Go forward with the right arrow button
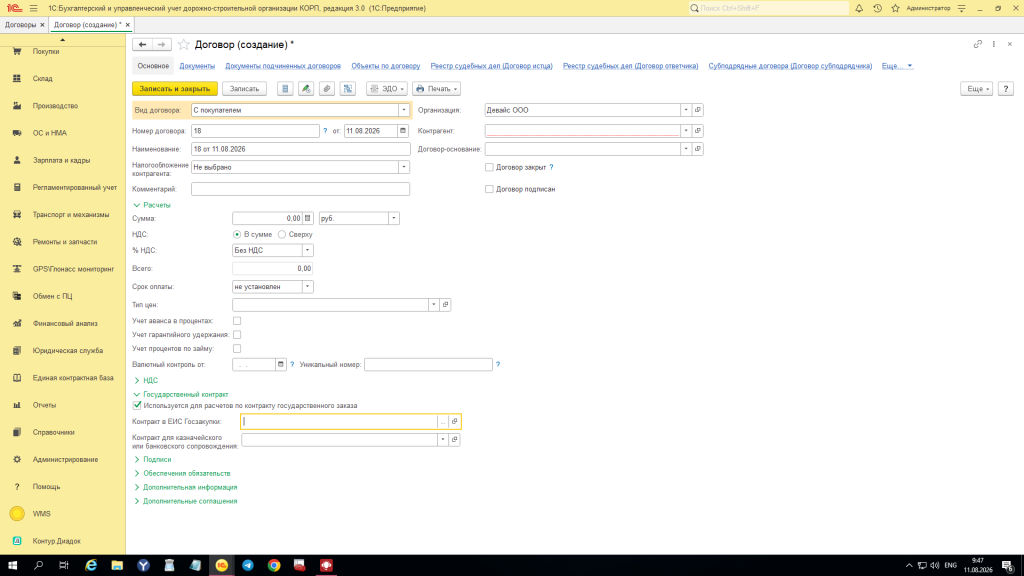 tap(161, 44)
